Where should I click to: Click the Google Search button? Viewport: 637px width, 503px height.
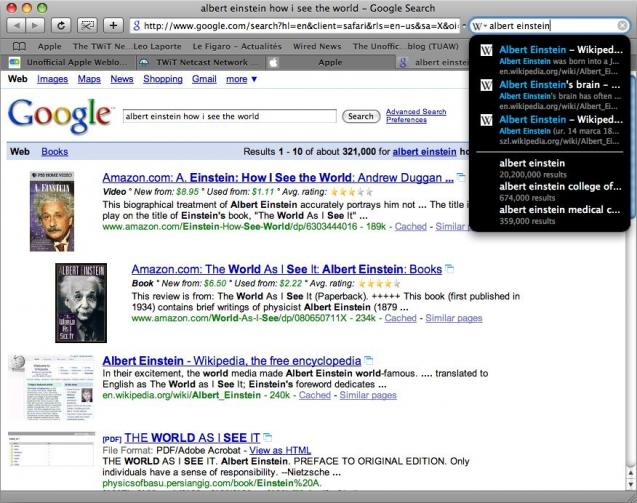(x=361, y=116)
